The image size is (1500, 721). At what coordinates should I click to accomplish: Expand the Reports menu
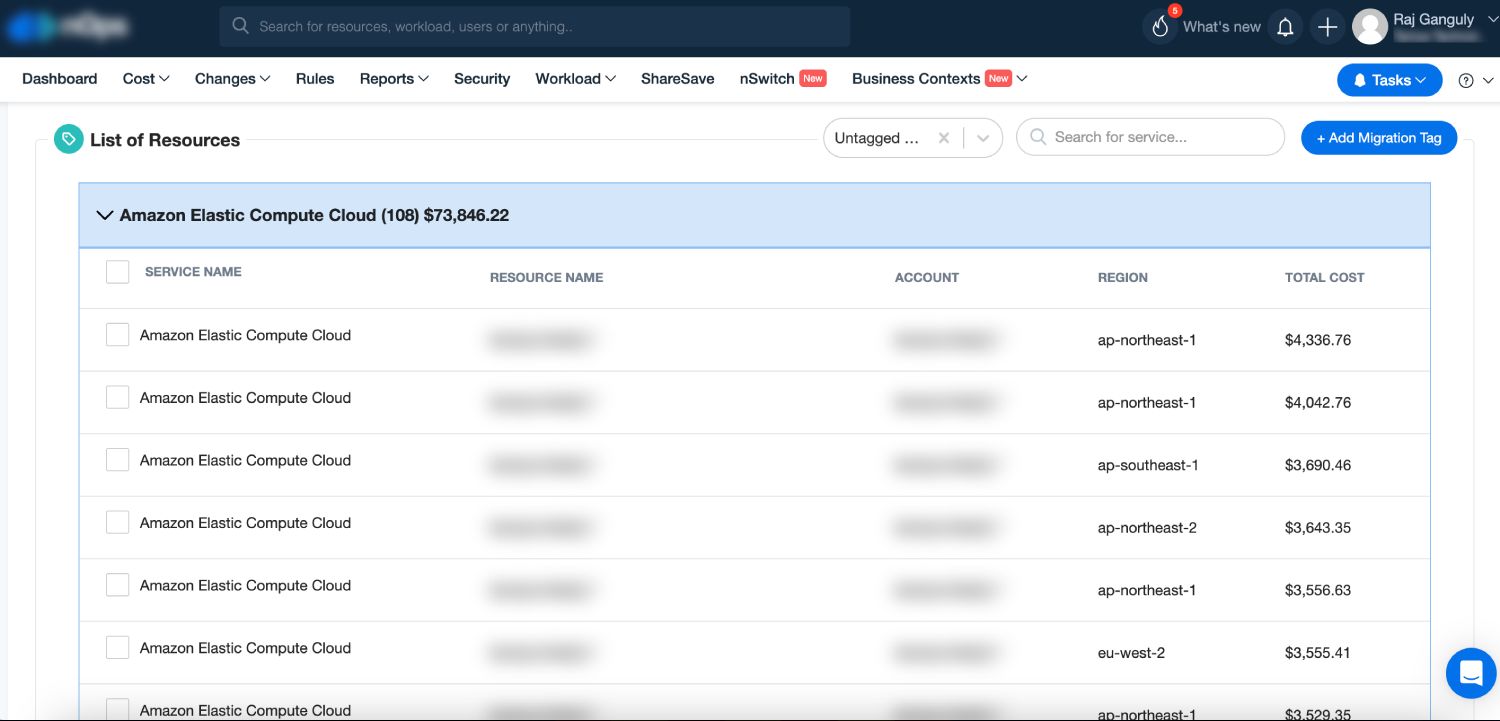coord(394,79)
